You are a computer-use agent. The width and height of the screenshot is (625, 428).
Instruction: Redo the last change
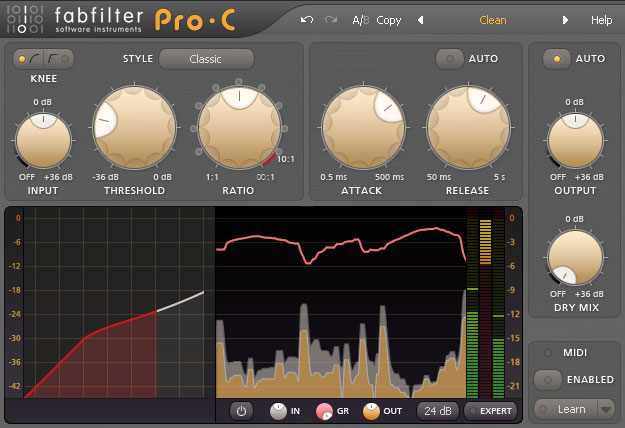click(x=330, y=20)
